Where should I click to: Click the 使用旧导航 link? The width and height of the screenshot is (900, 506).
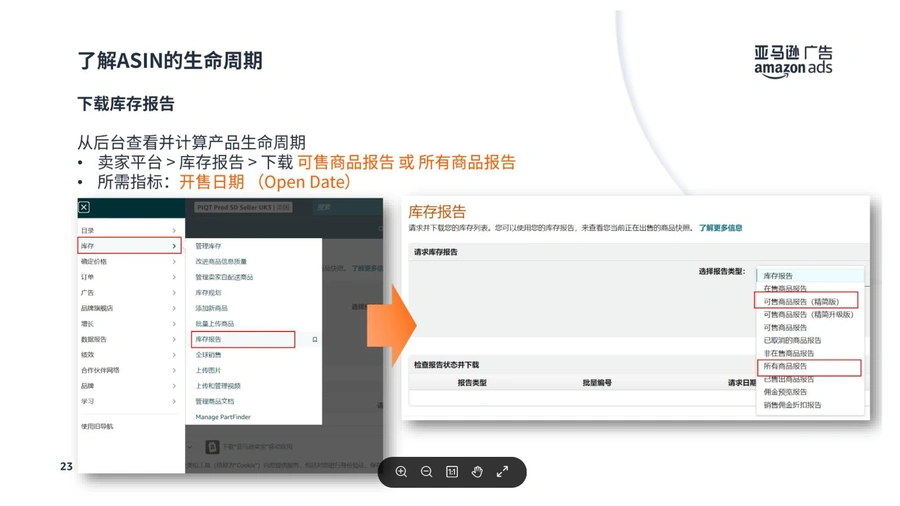(x=97, y=426)
